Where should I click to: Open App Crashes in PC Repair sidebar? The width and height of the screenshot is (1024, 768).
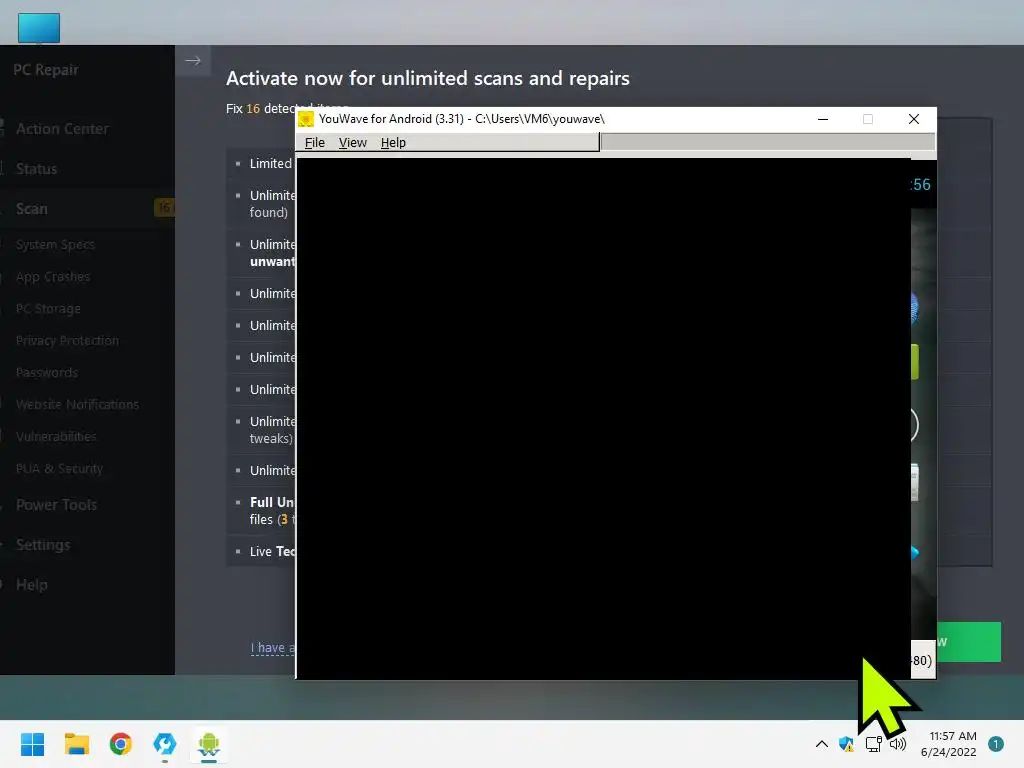tap(53, 276)
